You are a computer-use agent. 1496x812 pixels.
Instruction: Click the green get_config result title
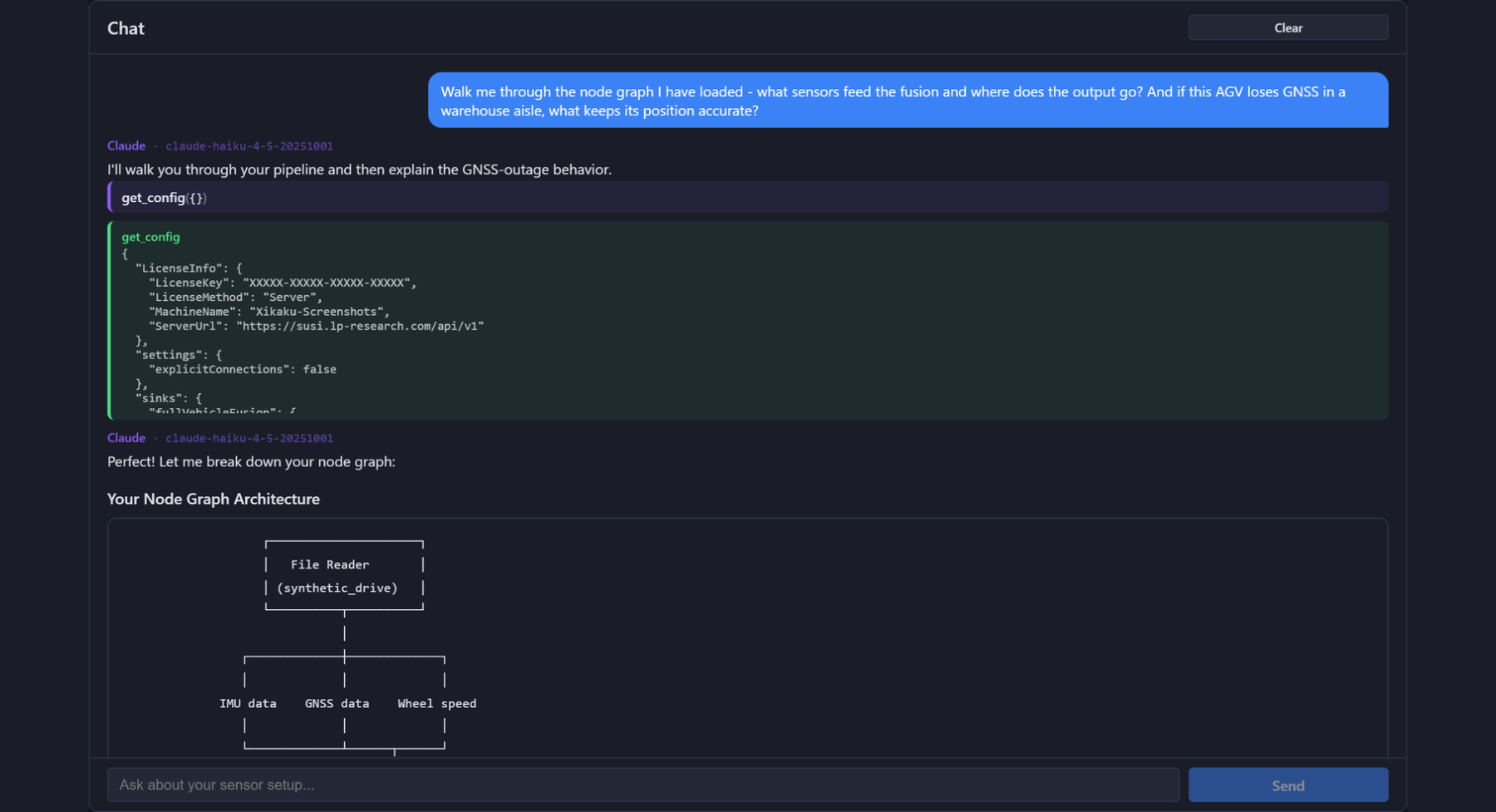pos(150,237)
